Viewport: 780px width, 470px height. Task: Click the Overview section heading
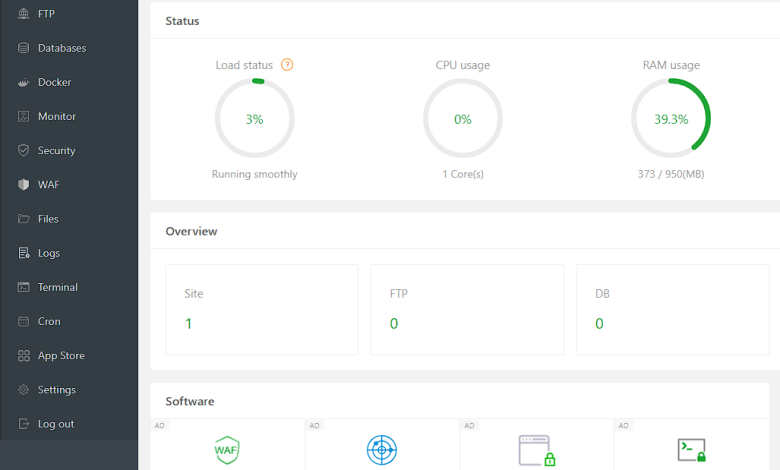click(x=191, y=231)
